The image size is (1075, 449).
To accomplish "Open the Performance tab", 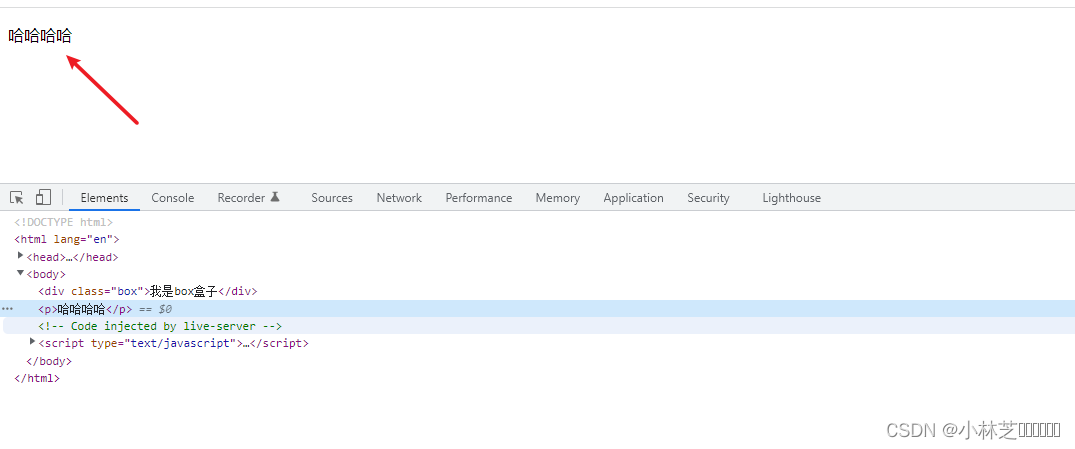I will click(x=479, y=197).
